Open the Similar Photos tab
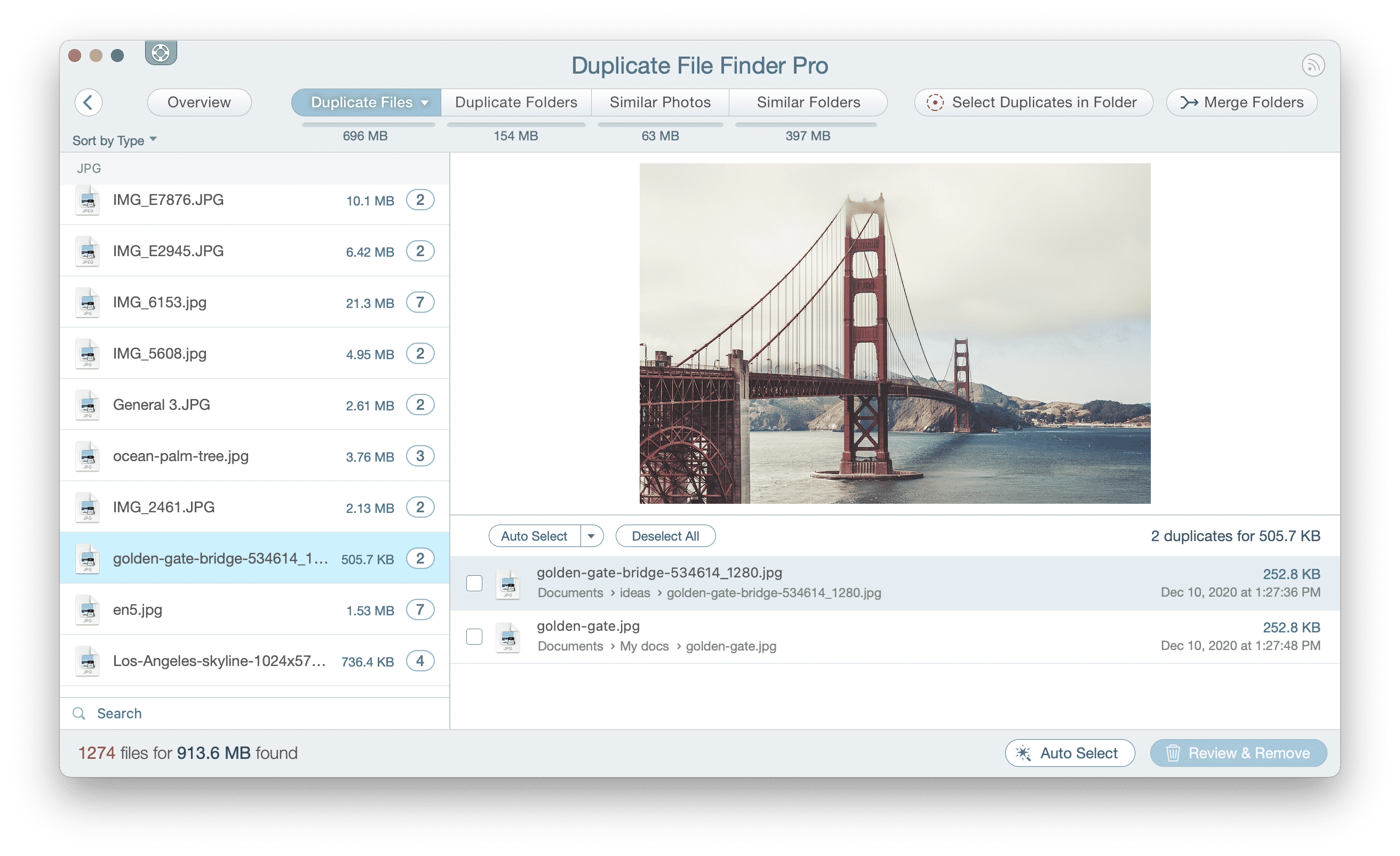Viewport: 1400px width, 856px height. pos(659,102)
